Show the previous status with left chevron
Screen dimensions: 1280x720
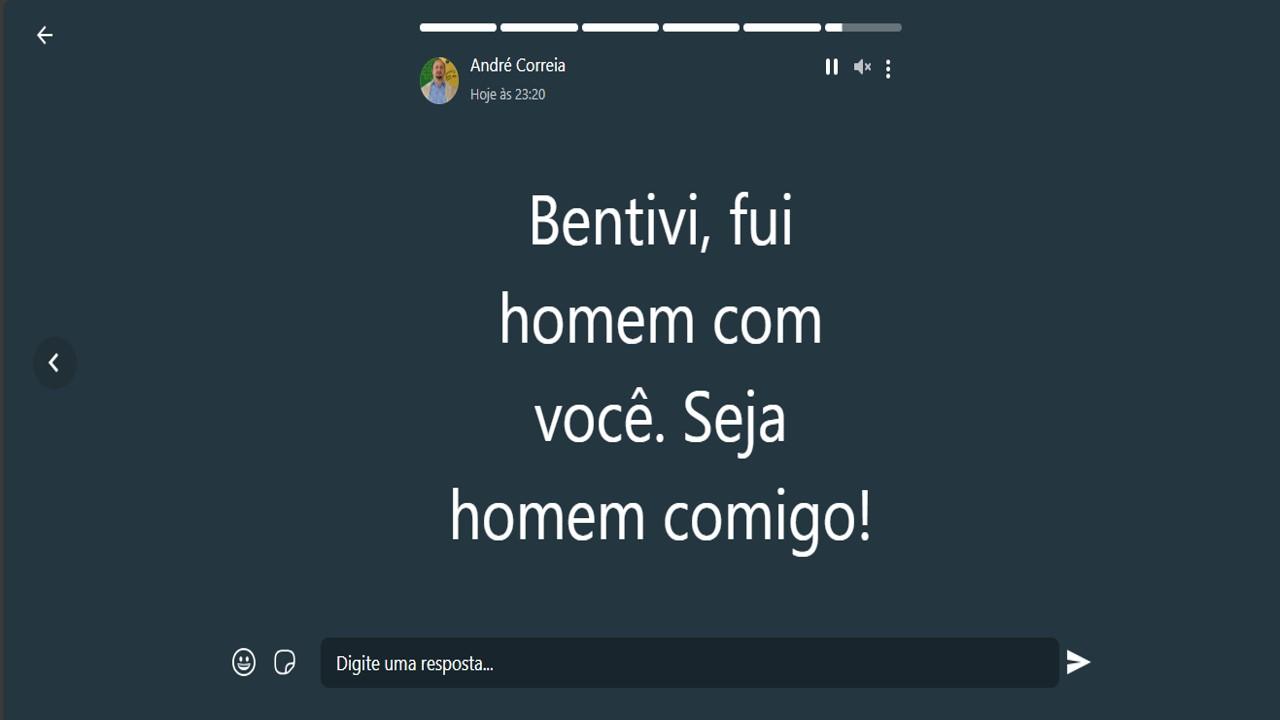(54, 363)
